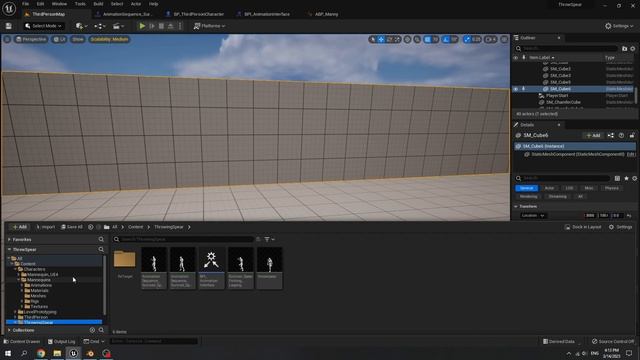Open the Window menu

pos(59,4)
